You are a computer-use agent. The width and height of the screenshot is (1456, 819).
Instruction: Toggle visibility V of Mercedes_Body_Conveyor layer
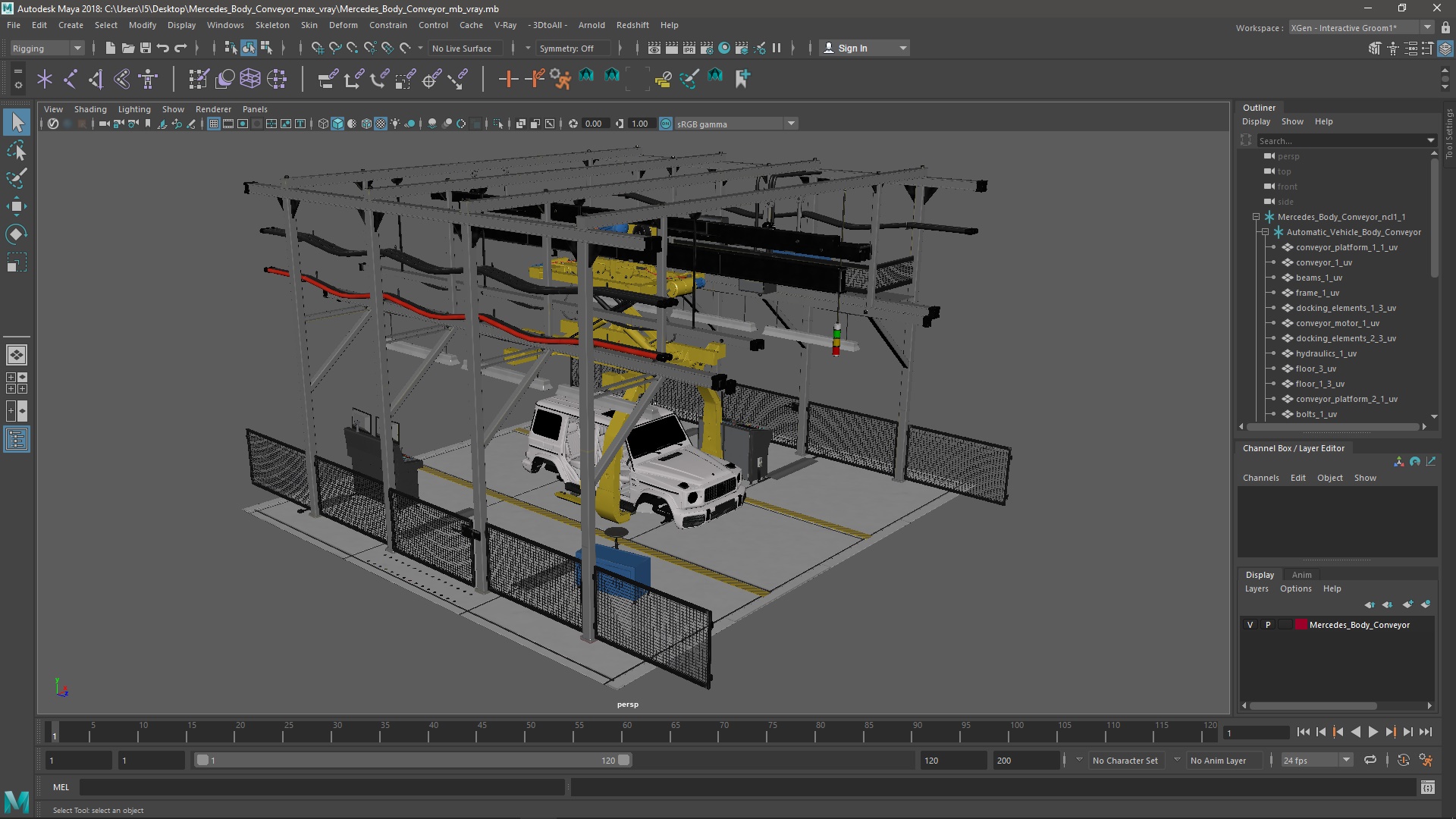coord(1250,625)
